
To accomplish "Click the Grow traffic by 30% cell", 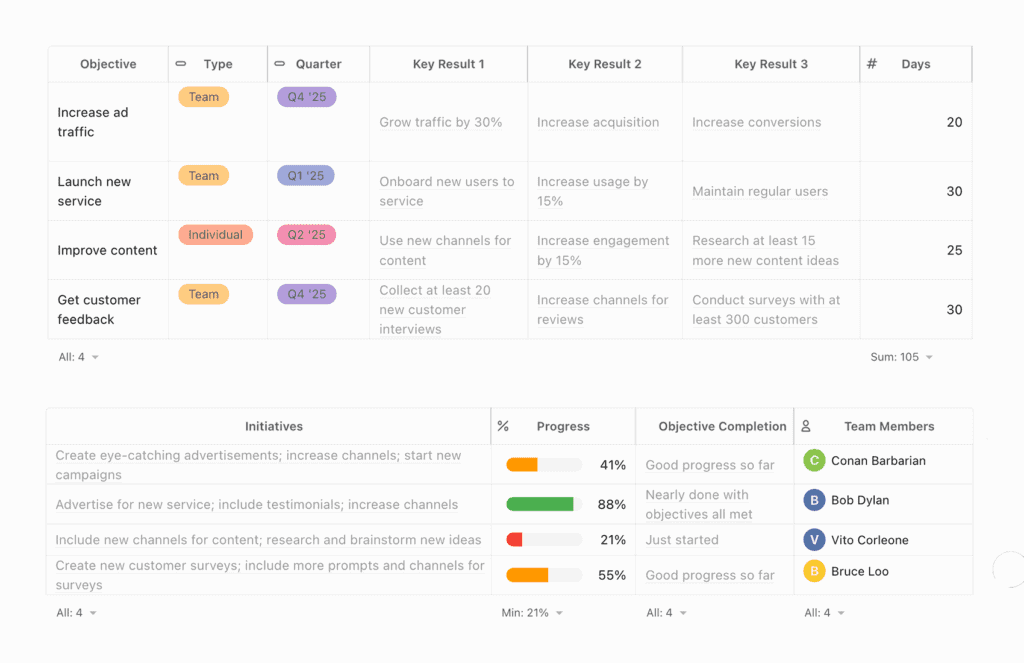I will (440, 122).
